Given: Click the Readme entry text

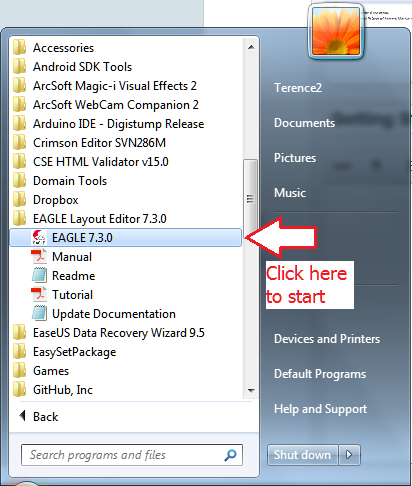Looking at the screenshot, I should tap(73, 276).
